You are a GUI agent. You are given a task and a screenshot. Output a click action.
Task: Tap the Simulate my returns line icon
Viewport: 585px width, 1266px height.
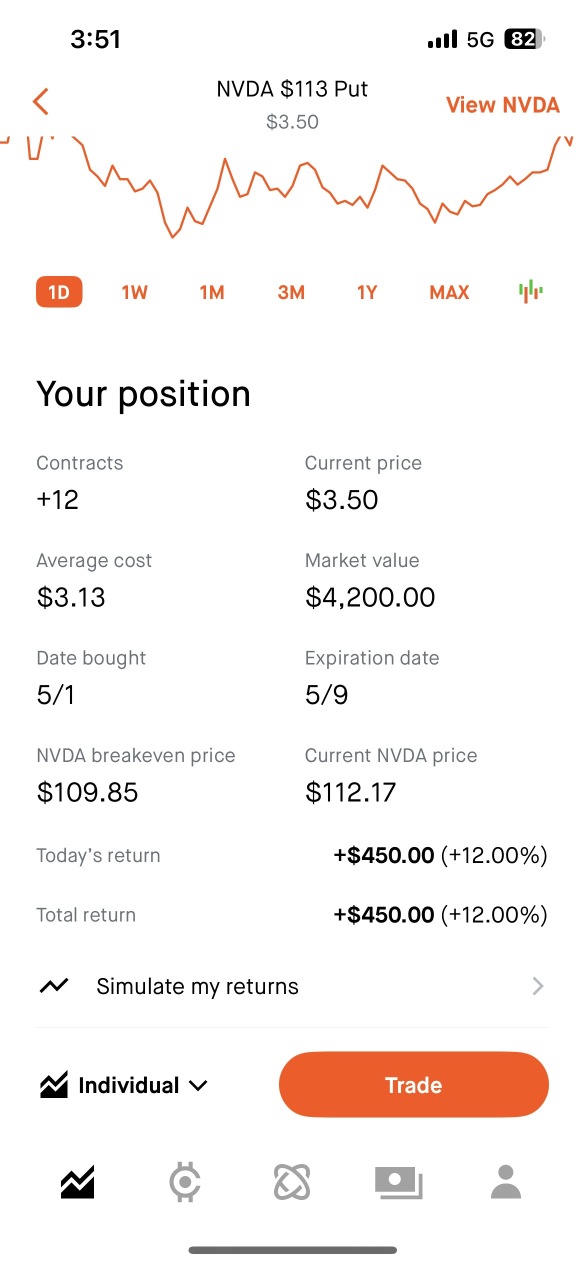(x=54, y=986)
